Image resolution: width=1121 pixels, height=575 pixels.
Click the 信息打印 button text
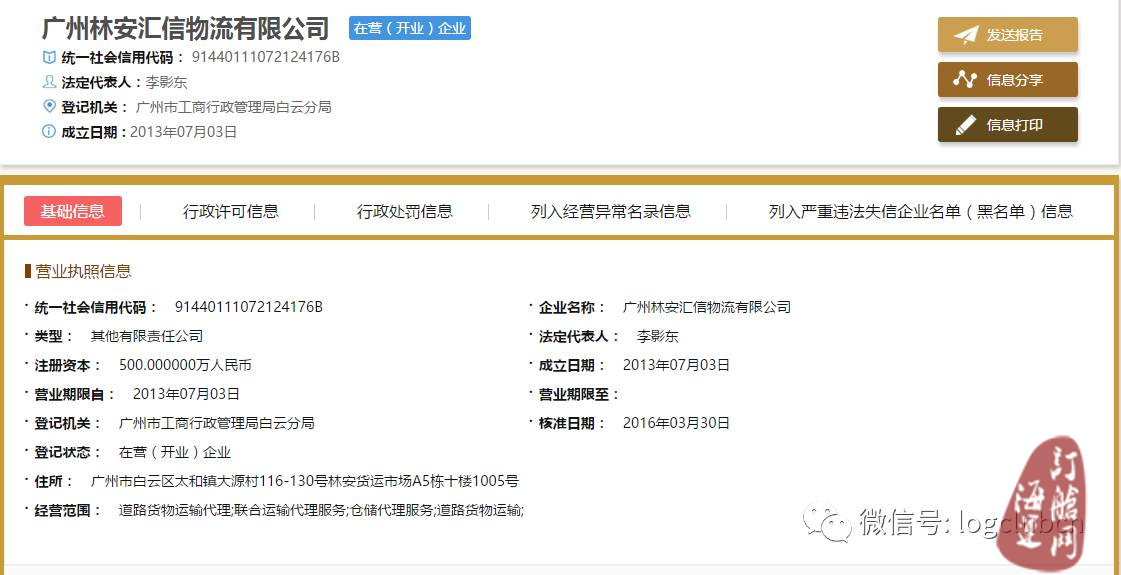tap(1014, 125)
